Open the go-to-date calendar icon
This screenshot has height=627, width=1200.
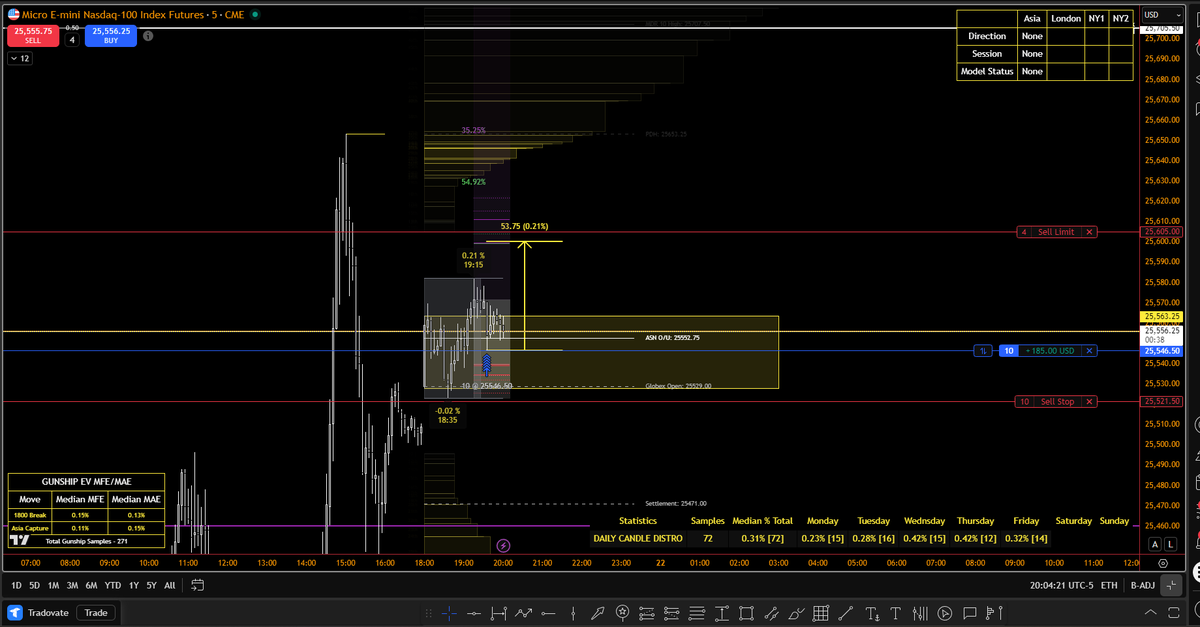click(197, 585)
